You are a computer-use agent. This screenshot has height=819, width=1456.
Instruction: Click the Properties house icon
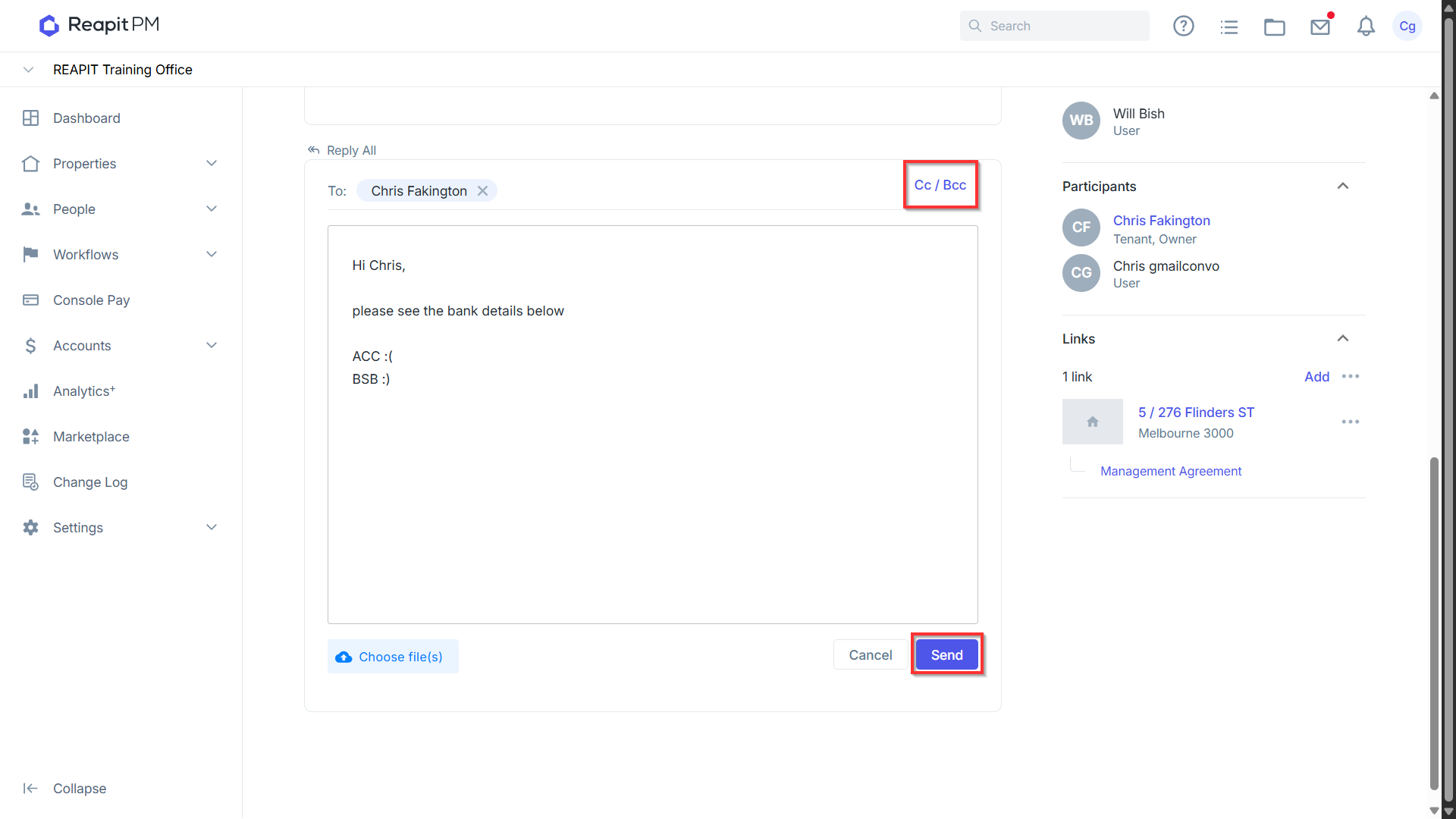click(30, 164)
